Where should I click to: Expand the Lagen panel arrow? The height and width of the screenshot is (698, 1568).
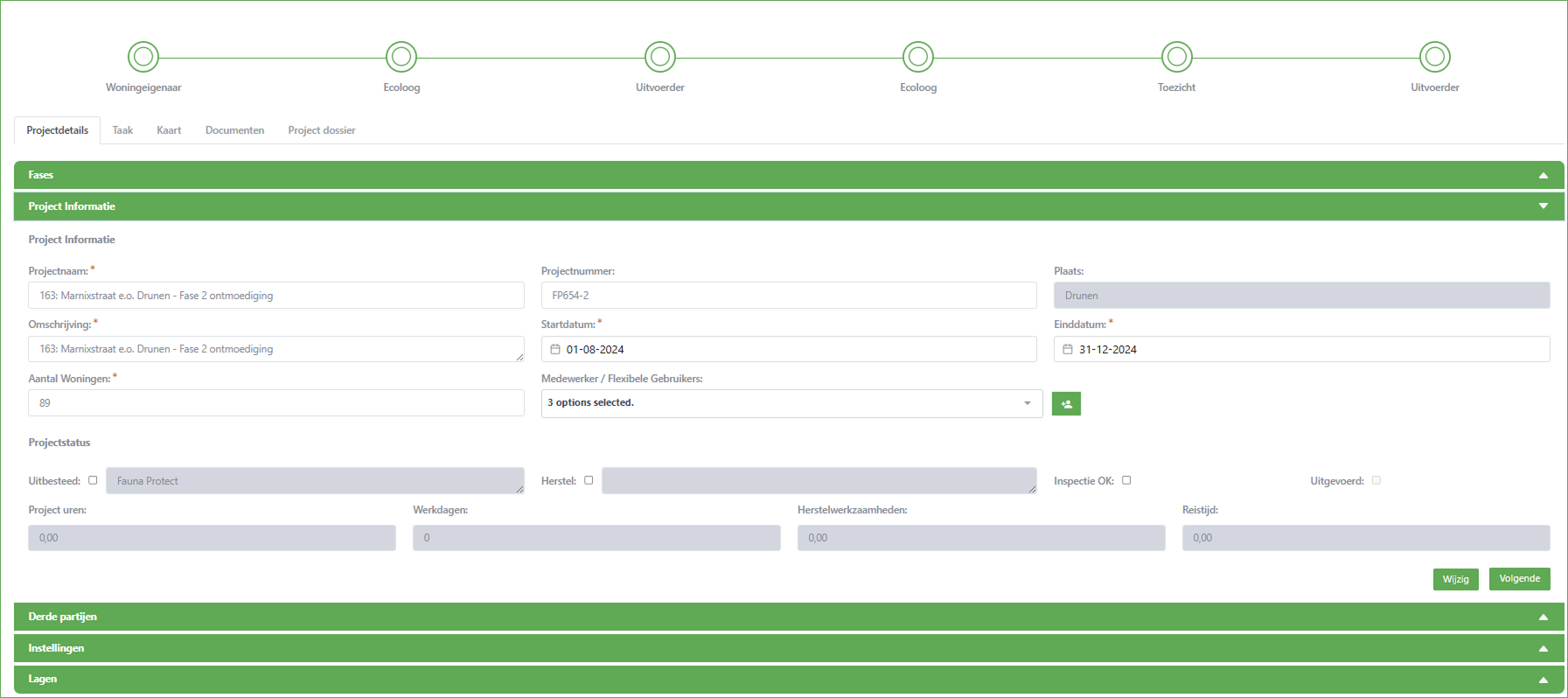click(x=1543, y=680)
